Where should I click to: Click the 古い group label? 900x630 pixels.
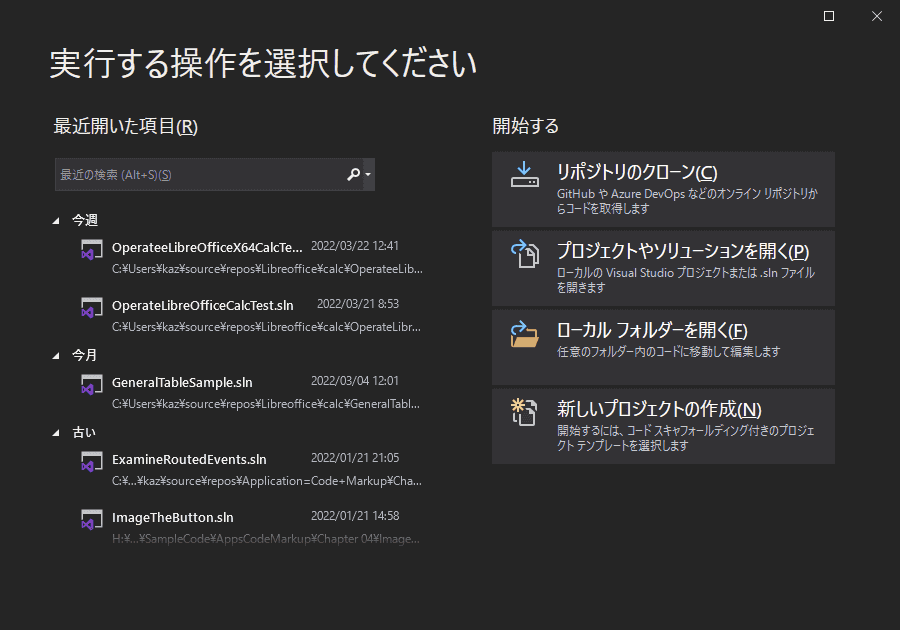click(x=84, y=432)
